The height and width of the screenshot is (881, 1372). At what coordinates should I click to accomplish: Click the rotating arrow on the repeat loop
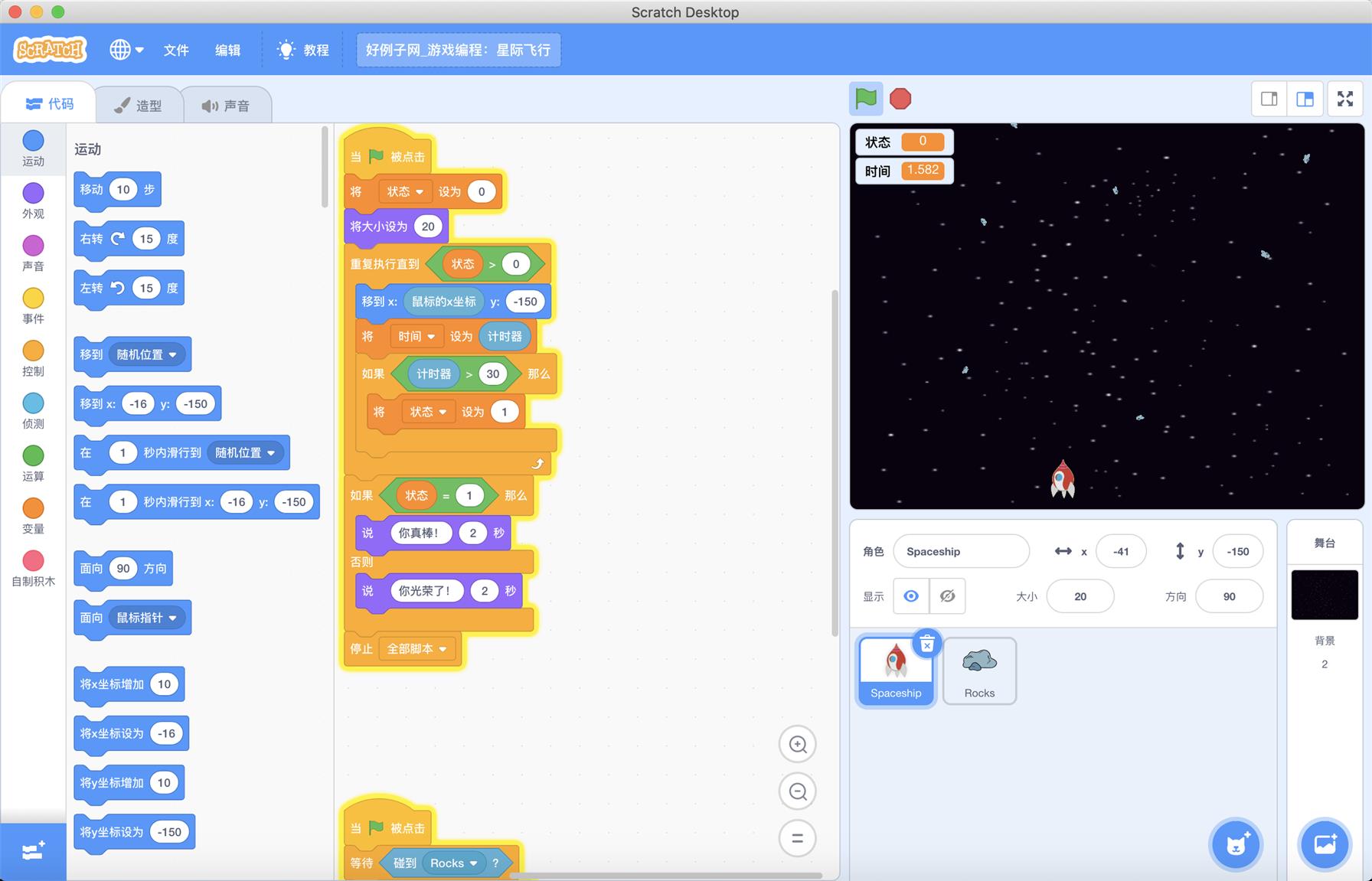tap(537, 463)
